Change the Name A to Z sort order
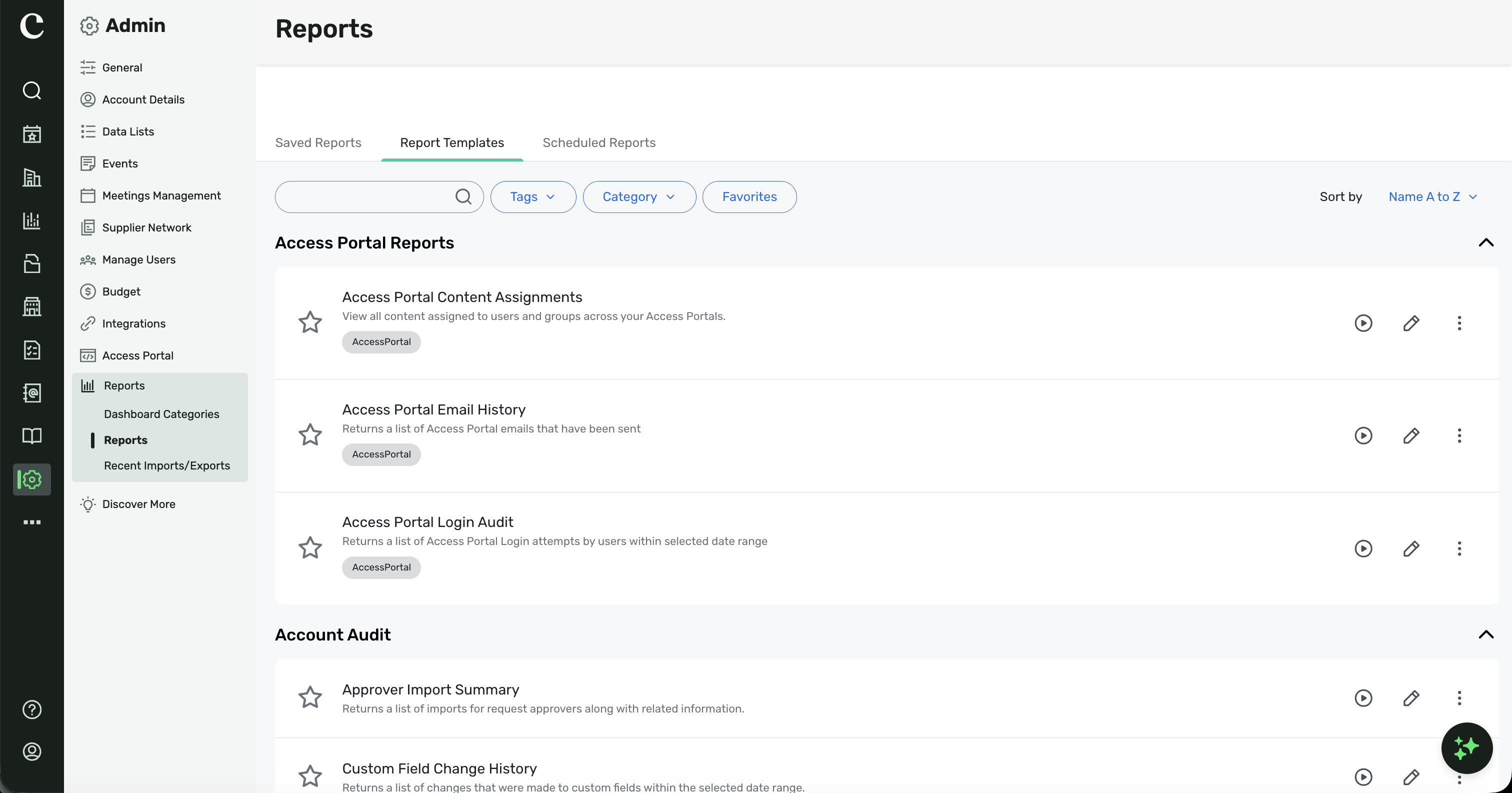Viewport: 1512px width, 793px height. 1432,196
